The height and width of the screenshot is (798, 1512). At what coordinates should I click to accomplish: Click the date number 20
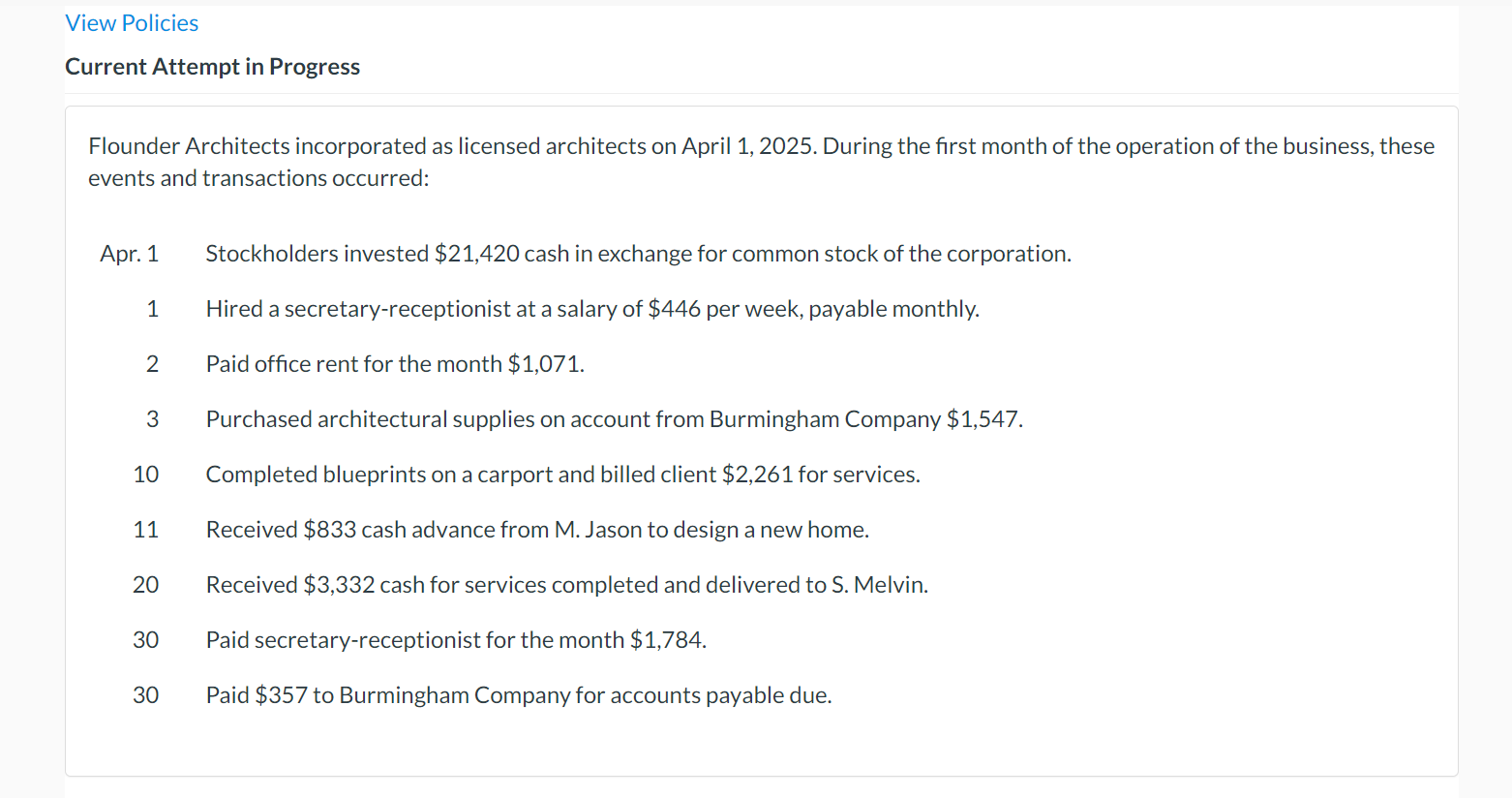click(x=145, y=585)
